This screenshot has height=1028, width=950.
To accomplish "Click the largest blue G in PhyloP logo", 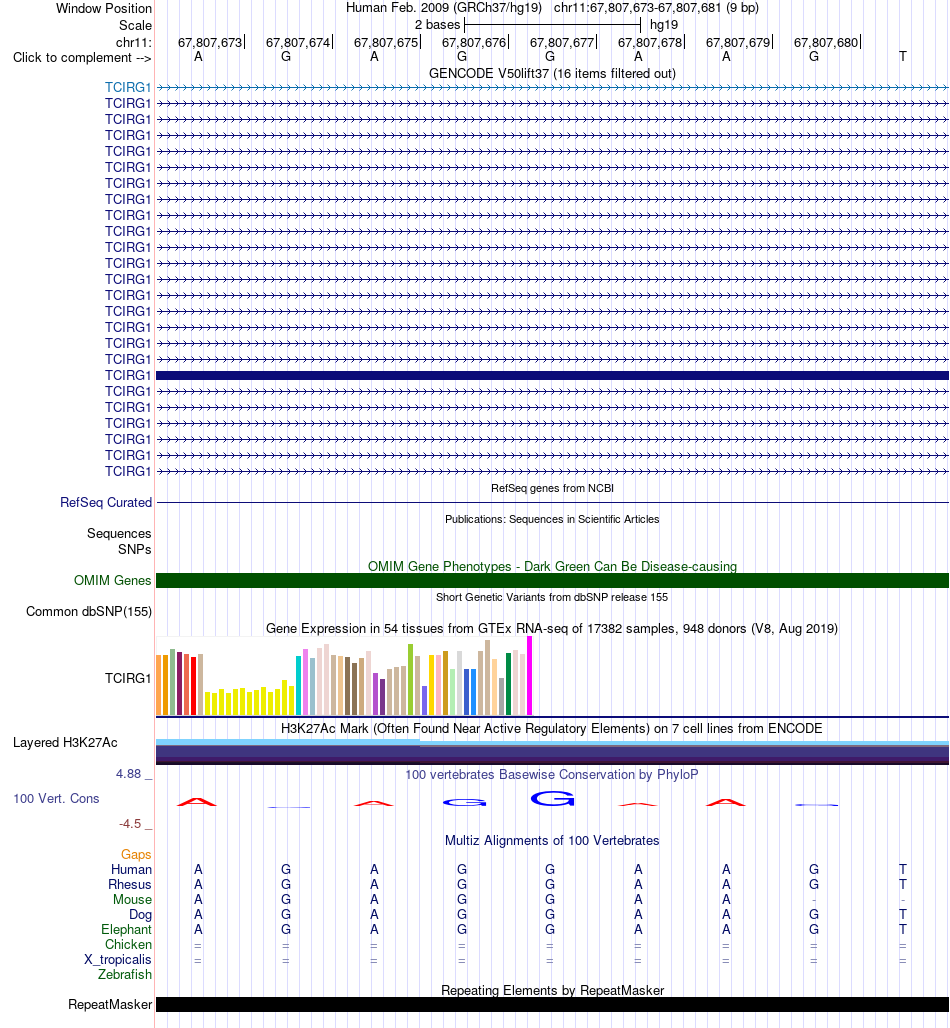I will coord(553,799).
